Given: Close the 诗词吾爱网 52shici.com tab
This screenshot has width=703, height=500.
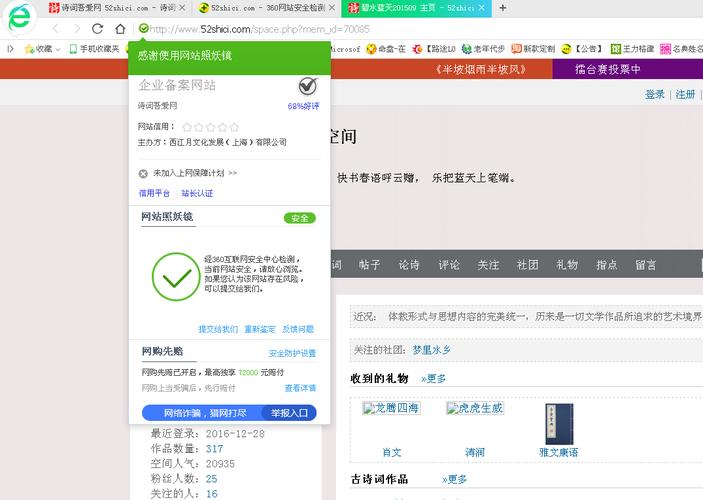Looking at the screenshot, I should [x=182, y=8].
